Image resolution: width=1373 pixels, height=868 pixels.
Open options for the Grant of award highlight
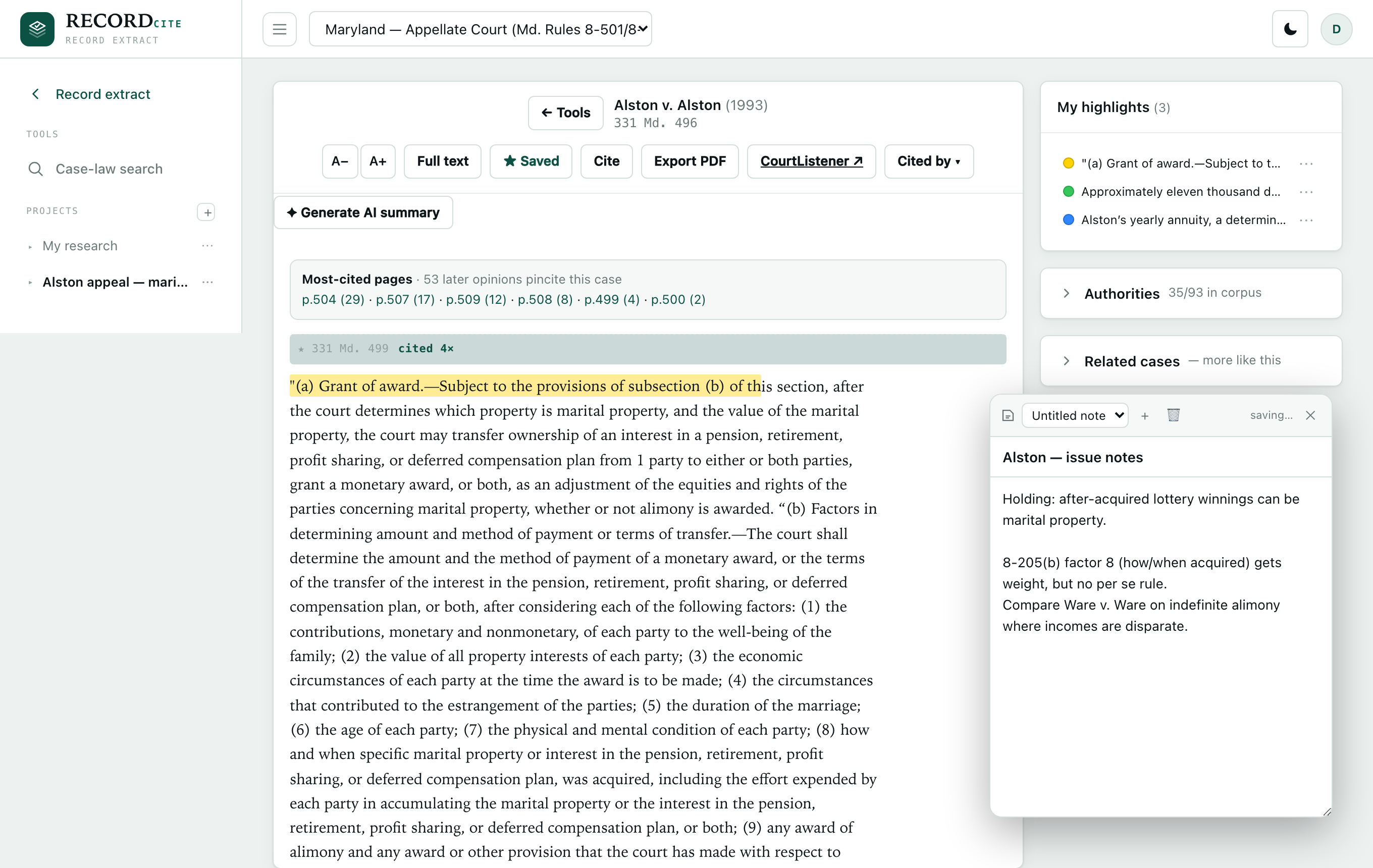1306,164
